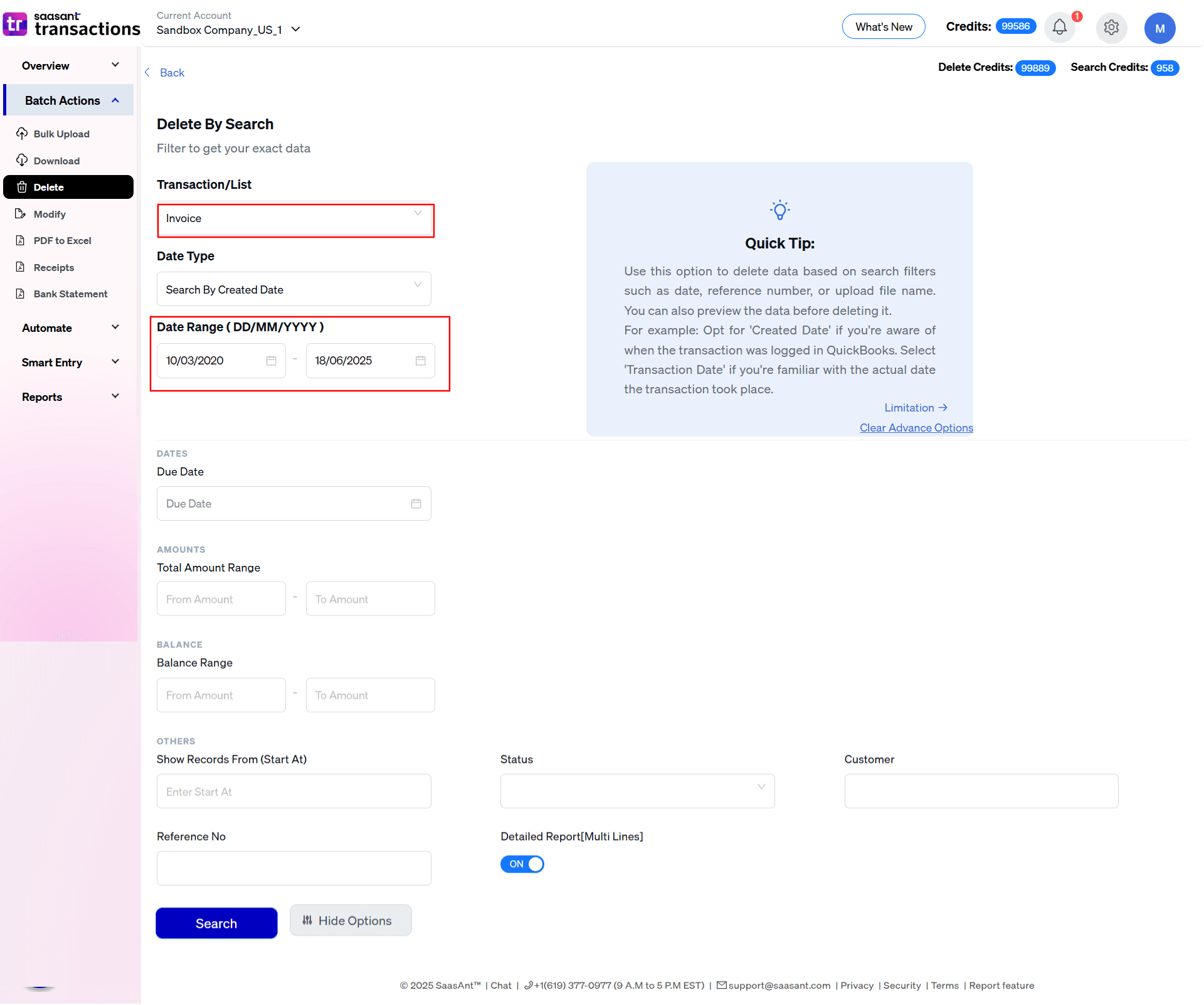Click the Bulk Upload cloud icon
Screen dimensions: 1204x1005
point(22,134)
